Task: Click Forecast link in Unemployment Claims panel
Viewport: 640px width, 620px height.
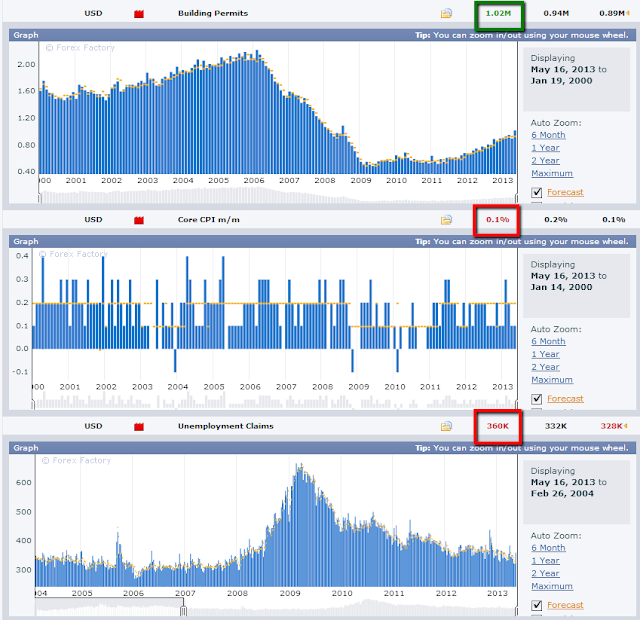Action: pos(565,605)
